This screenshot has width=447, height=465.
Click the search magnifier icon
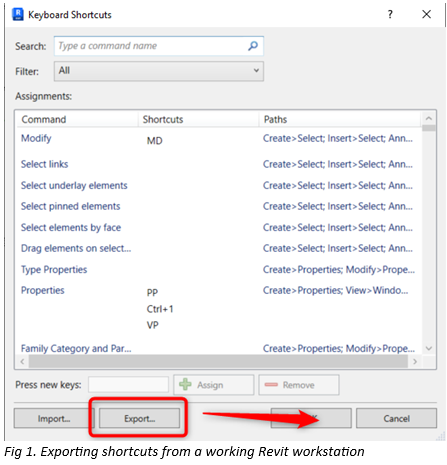tap(253, 46)
